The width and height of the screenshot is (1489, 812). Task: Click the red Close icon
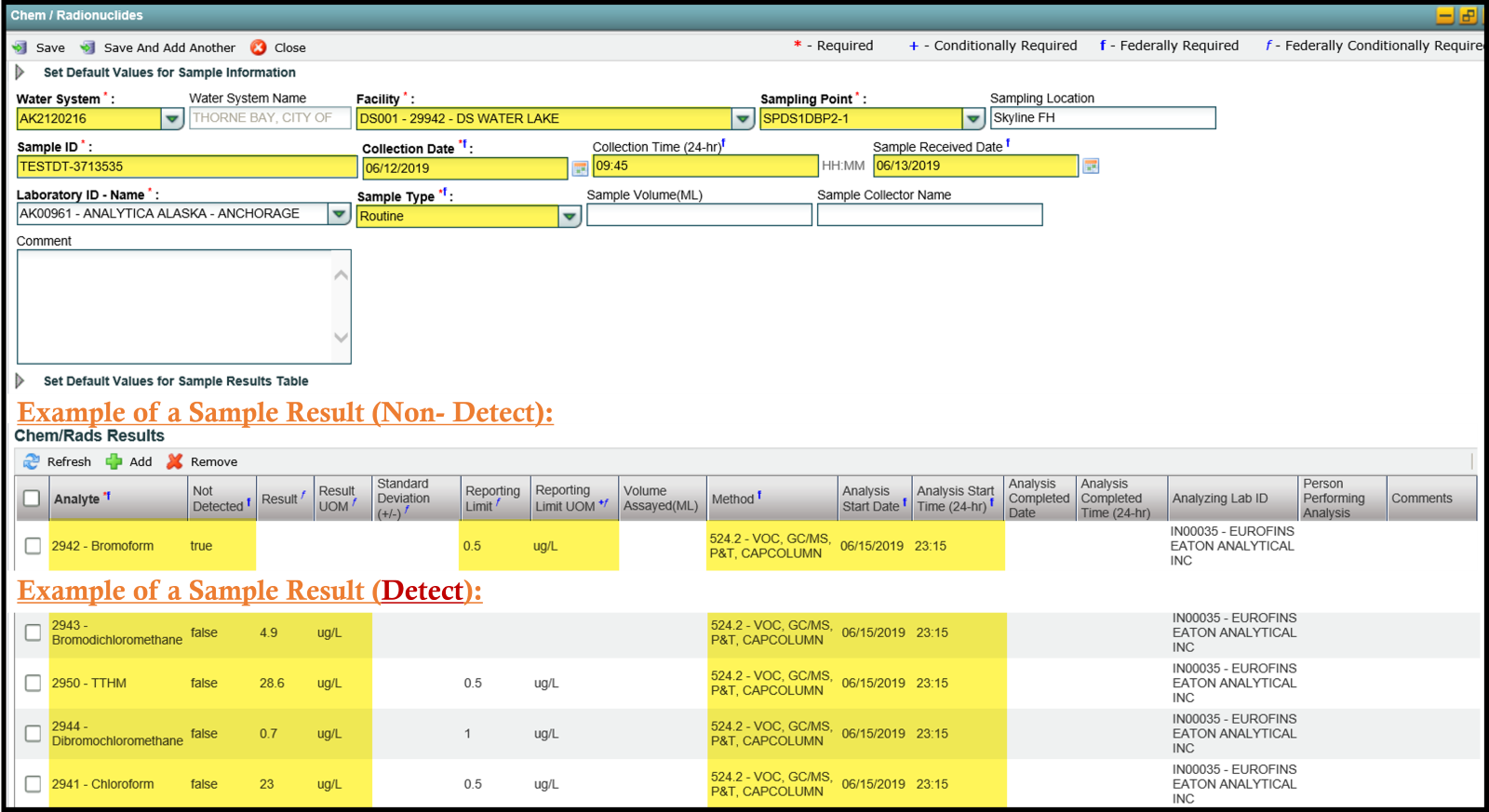pos(259,47)
